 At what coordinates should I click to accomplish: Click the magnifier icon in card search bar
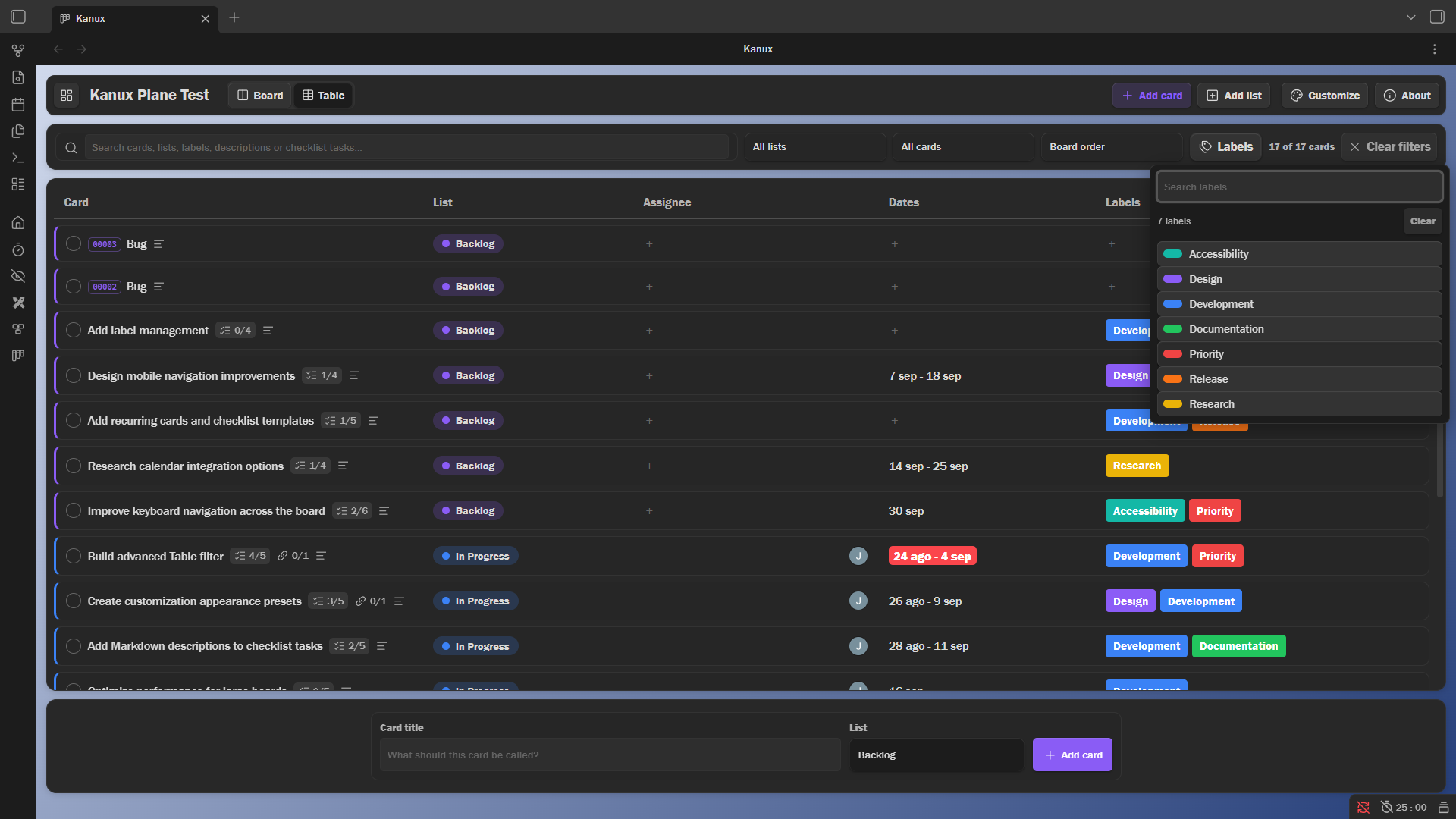point(71,148)
